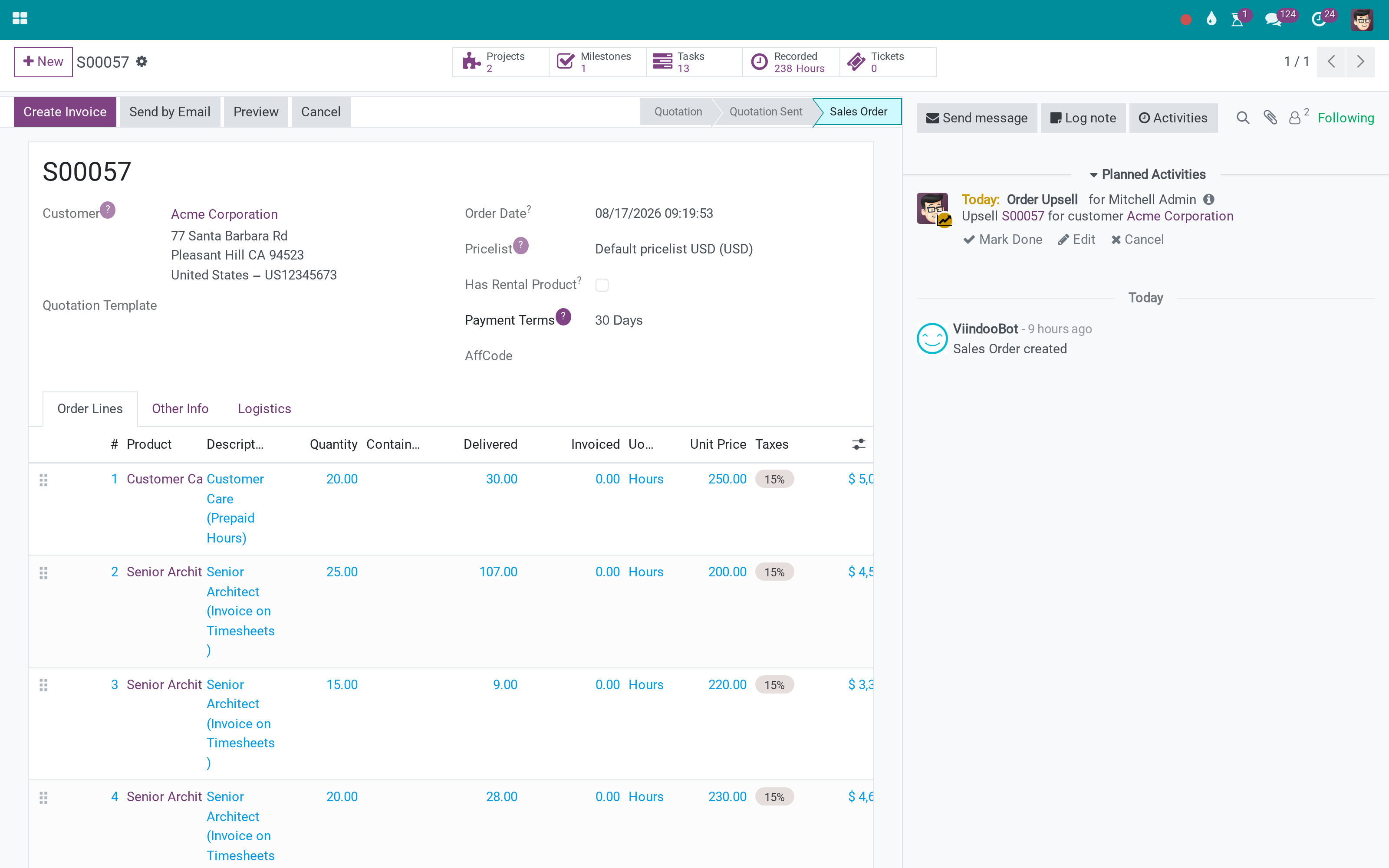The image size is (1389, 868).
Task: Create a New record
Action: [43, 62]
